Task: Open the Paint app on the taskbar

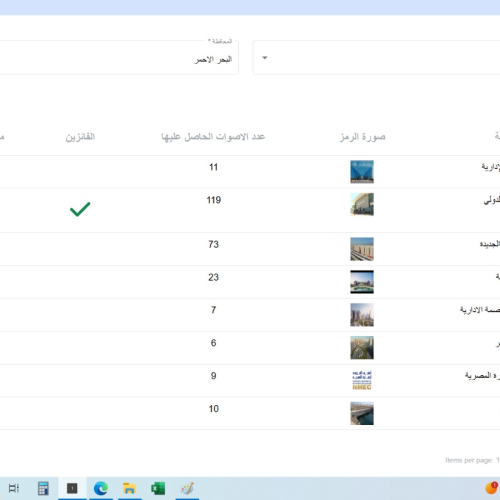Action: click(x=187, y=489)
